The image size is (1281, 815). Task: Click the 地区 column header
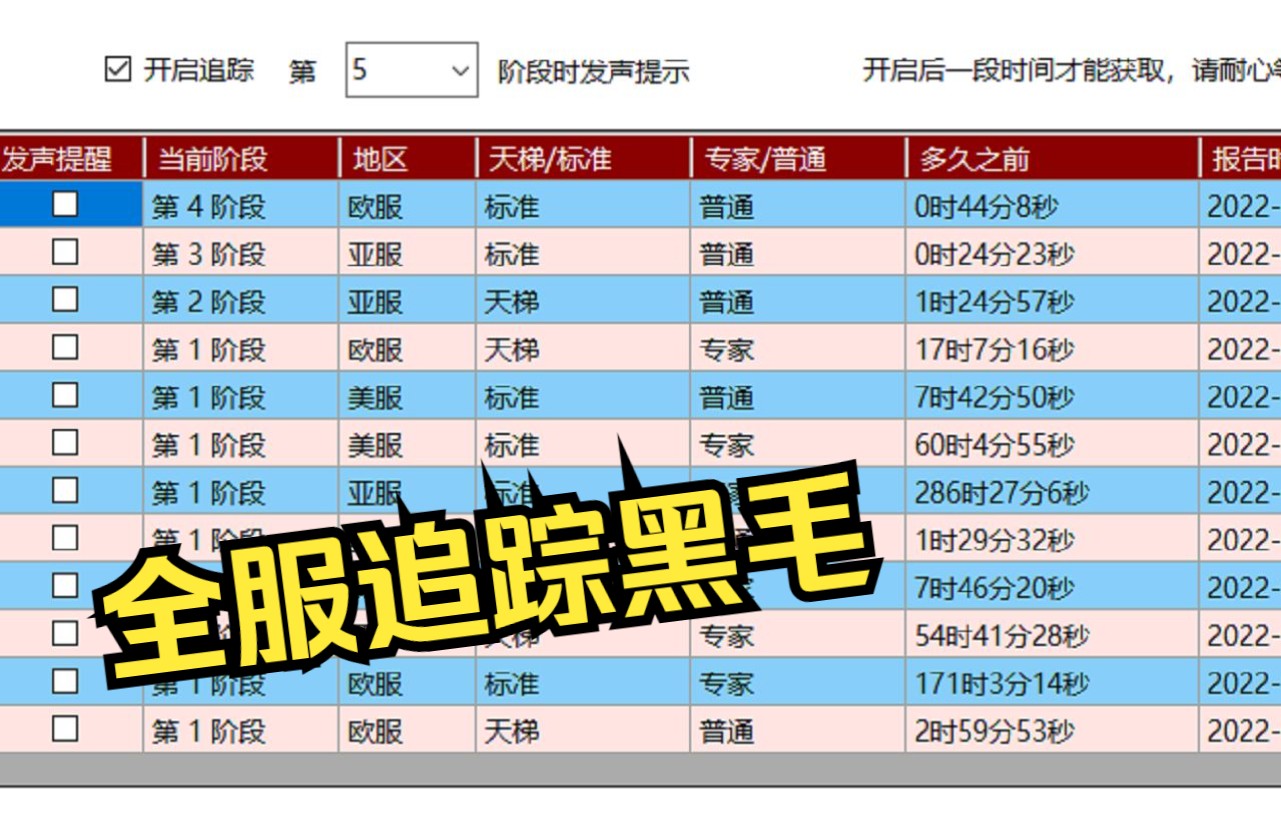407,158
